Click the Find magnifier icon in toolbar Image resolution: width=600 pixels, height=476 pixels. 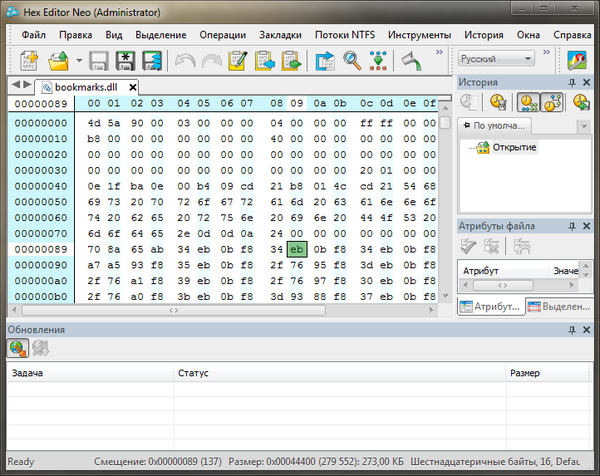pyautogui.click(x=352, y=61)
